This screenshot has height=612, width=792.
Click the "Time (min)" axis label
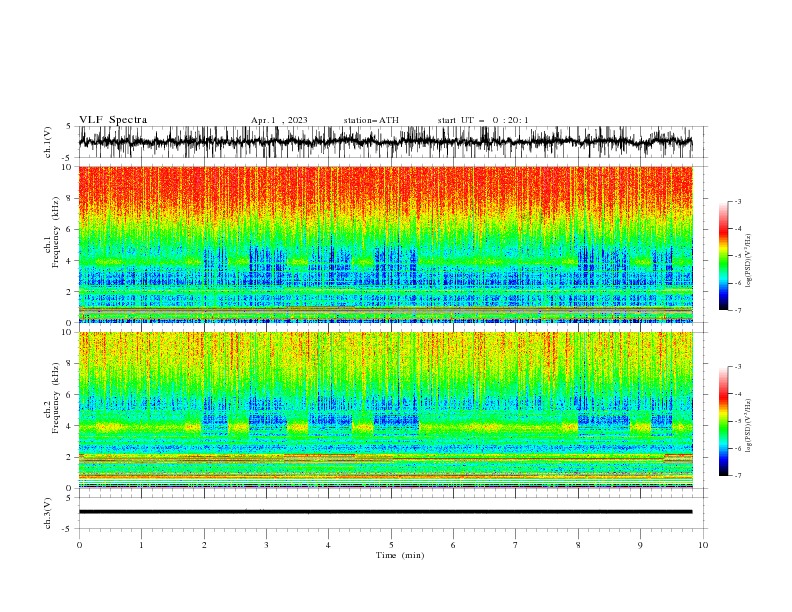point(400,555)
